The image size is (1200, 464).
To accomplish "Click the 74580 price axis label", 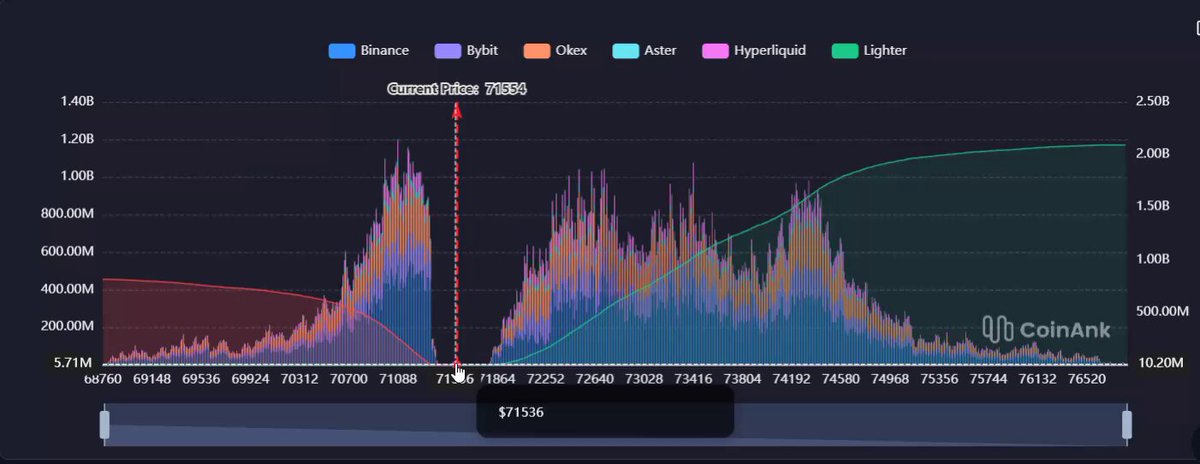I will tap(840, 380).
